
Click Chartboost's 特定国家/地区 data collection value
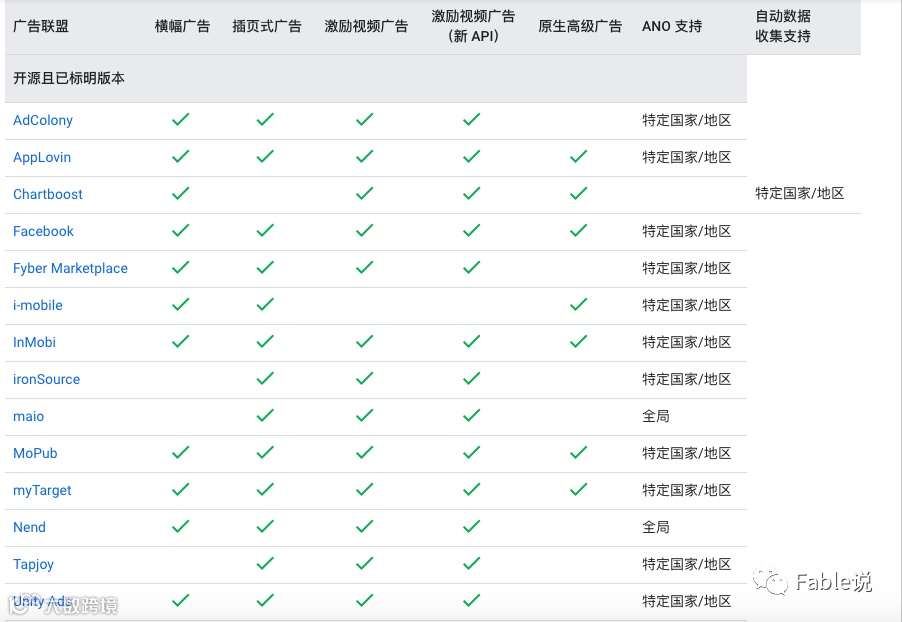click(x=800, y=193)
